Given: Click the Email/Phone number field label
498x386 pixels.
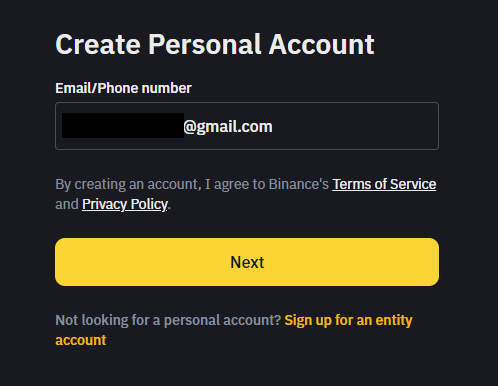Looking at the screenshot, I should 123,88.
